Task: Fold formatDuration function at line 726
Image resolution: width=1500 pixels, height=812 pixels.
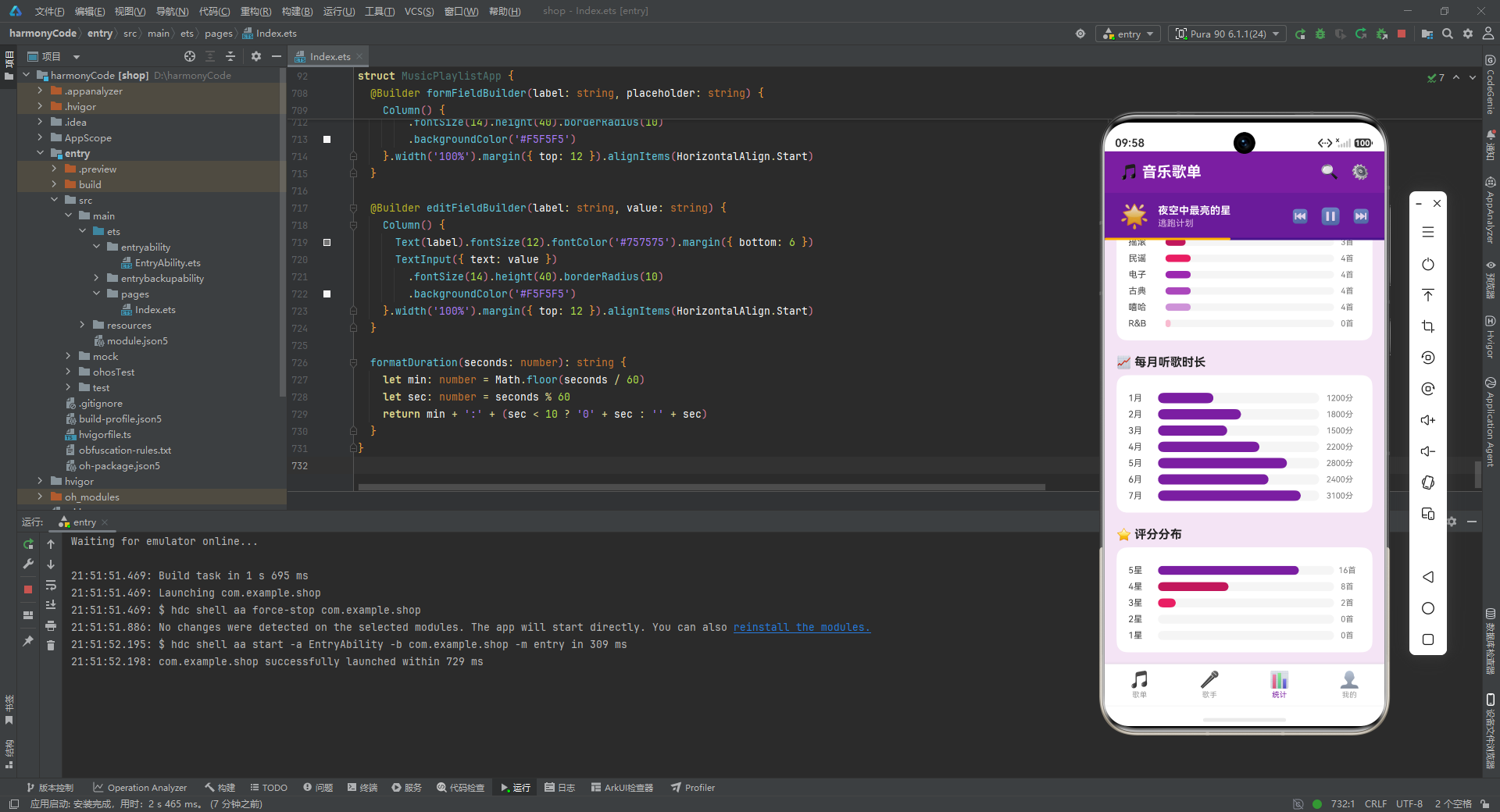Action: 353,363
